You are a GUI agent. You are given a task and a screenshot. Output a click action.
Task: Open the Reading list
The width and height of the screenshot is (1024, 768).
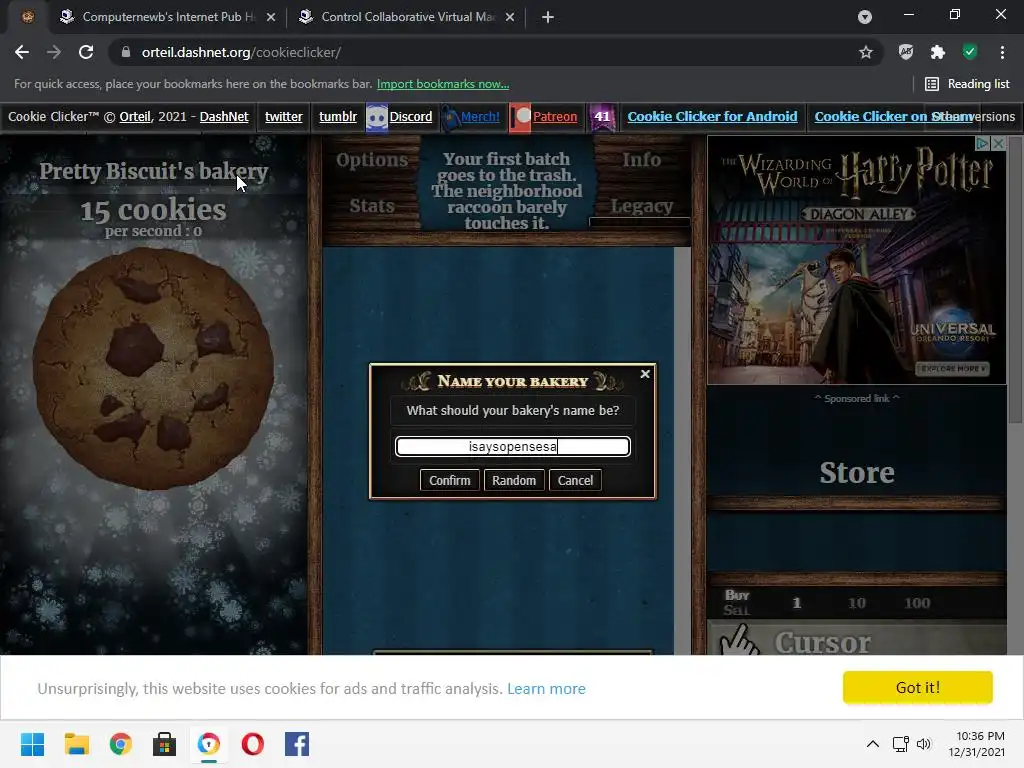coord(967,84)
